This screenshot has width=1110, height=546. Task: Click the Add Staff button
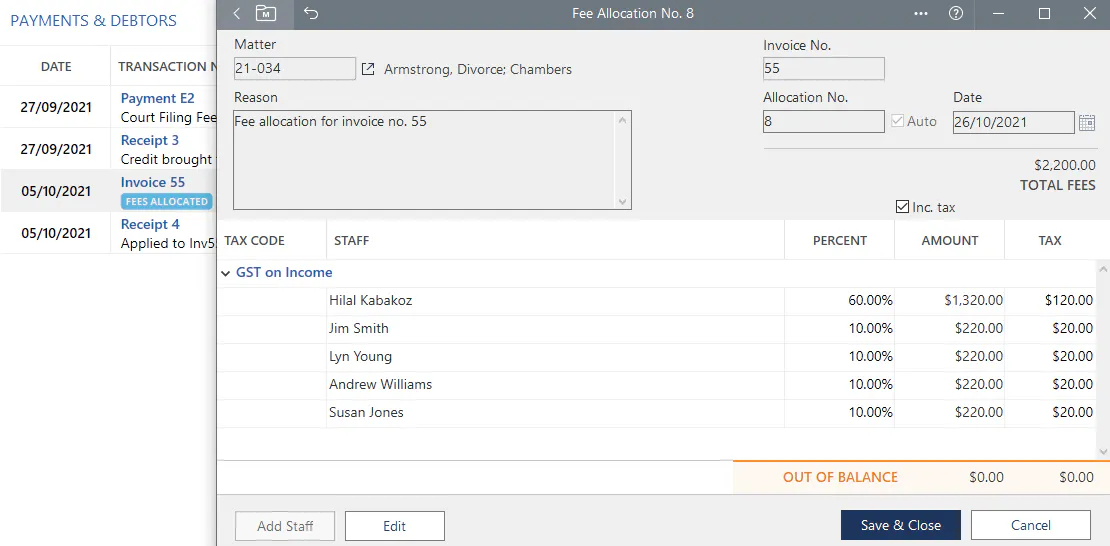pos(285,525)
